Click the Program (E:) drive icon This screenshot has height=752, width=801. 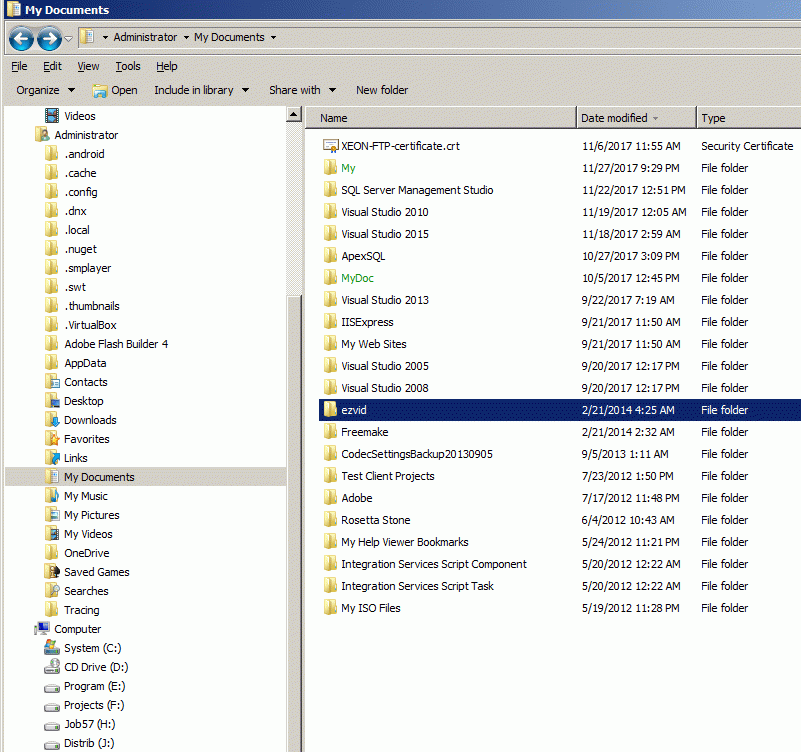point(52,687)
